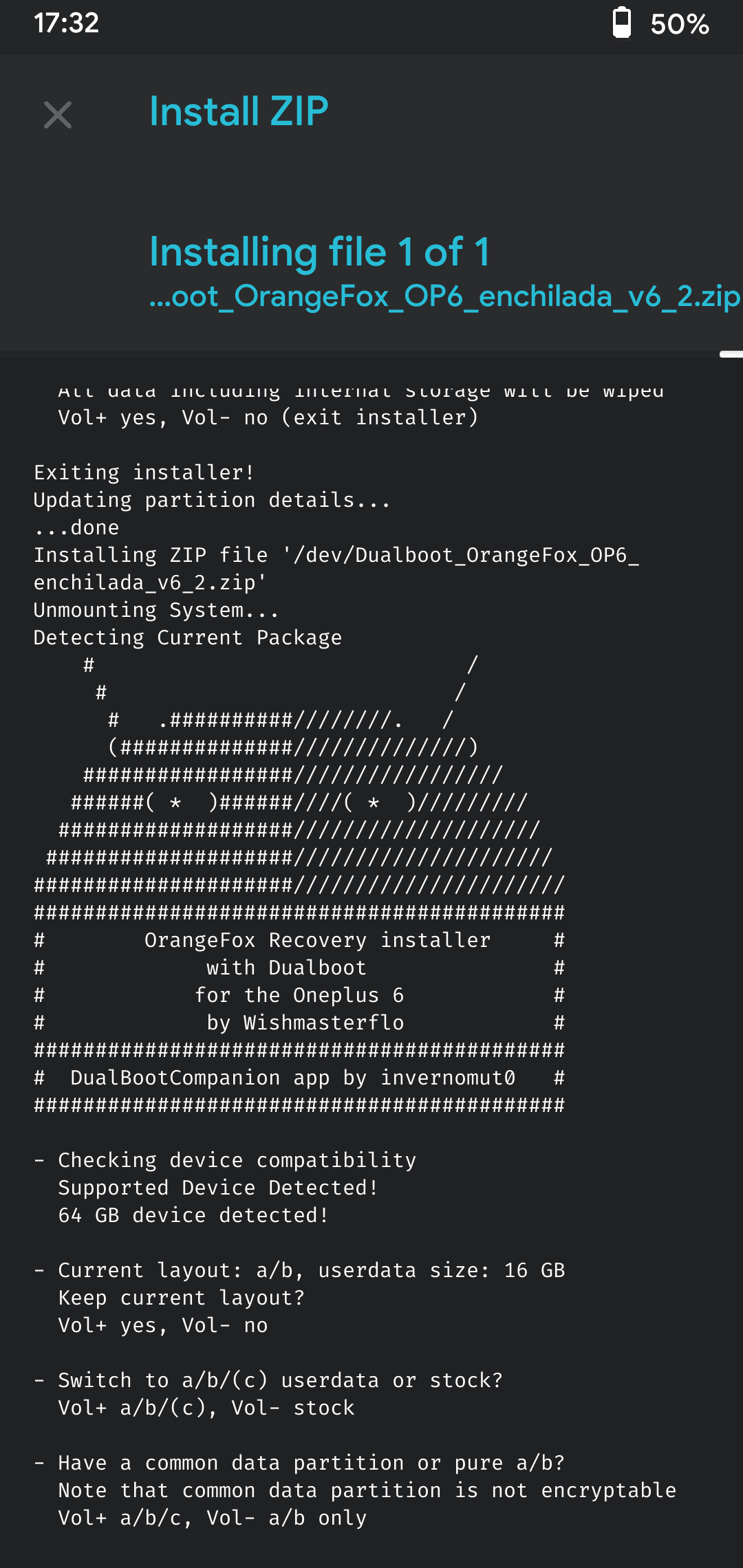The image size is (743, 1568).
Task: Tap the Updating partition details log line
Action: (212, 500)
